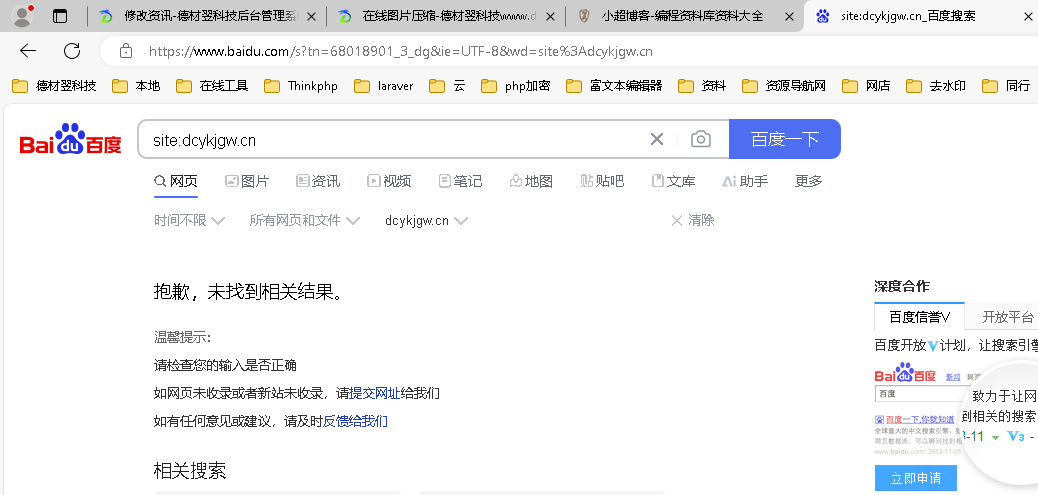This screenshot has height=495, width=1038.
Task: Open the 去水印 bookmark folder
Action: (935, 85)
